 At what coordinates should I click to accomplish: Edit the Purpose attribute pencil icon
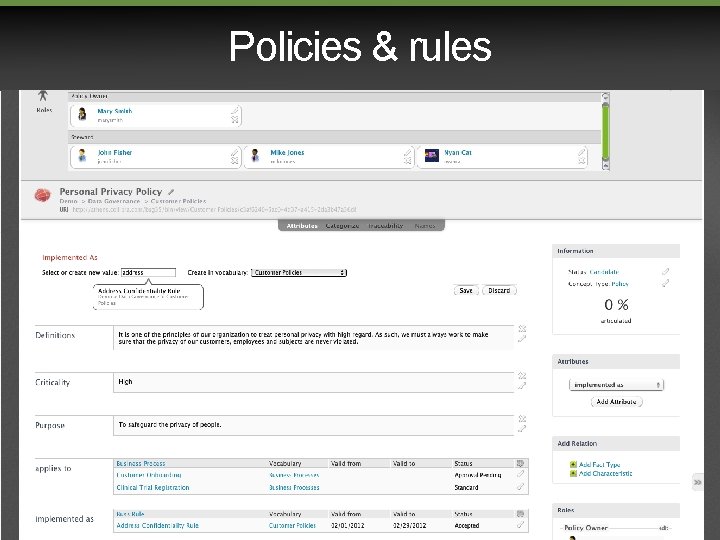tap(522, 429)
